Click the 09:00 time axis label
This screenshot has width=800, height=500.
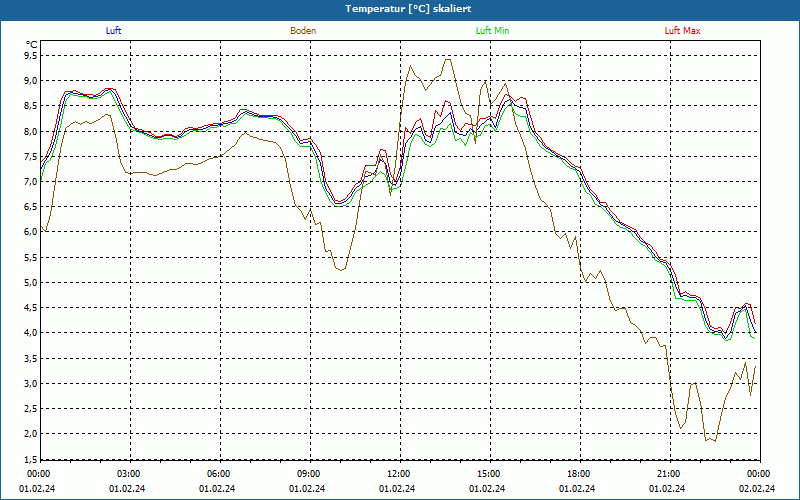310,474
